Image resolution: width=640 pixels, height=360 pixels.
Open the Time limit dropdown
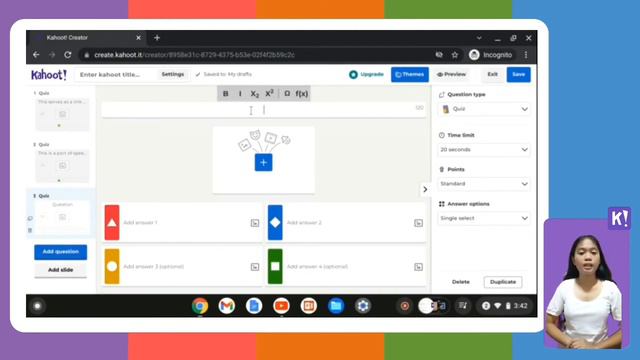tap(484, 150)
